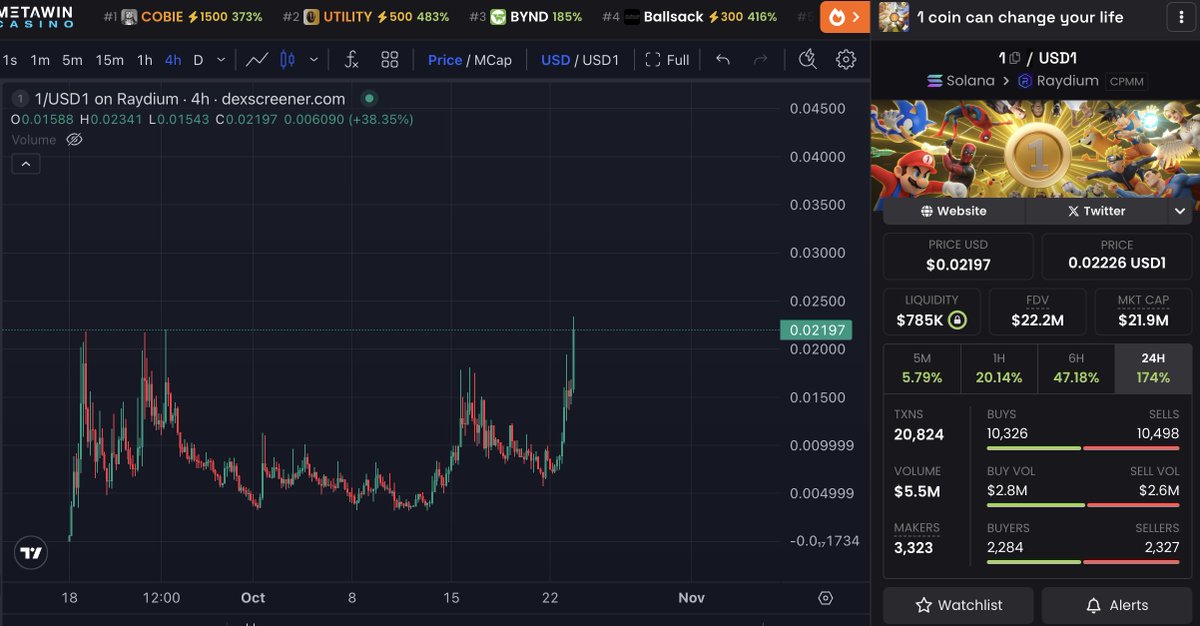The width and height of the screenshot is (1200, 626).
Task: Set chart denomination to USD
Action: [556, 60]
